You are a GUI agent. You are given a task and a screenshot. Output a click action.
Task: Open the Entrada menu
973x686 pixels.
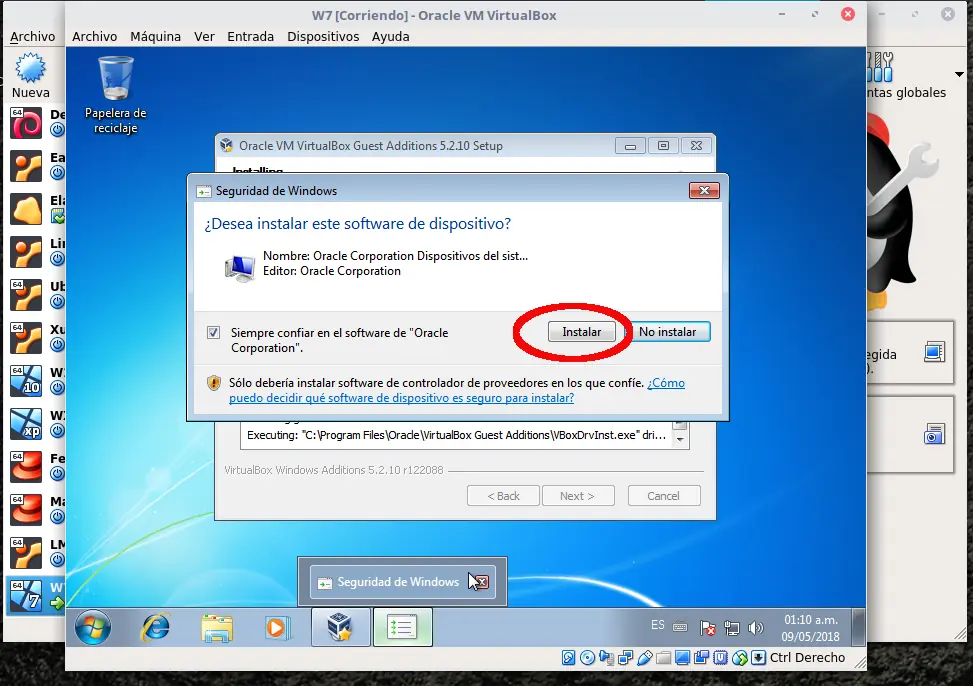coord(251,37)
